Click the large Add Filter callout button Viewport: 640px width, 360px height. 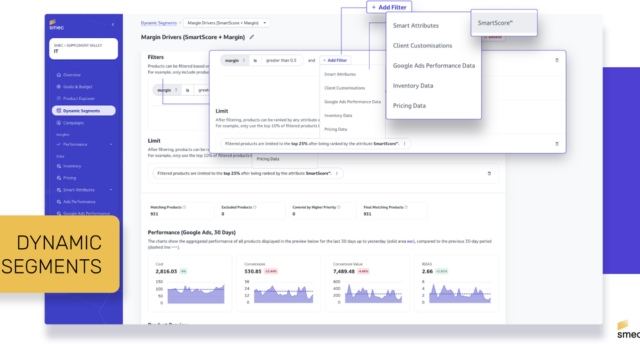(x=389, y=7)
